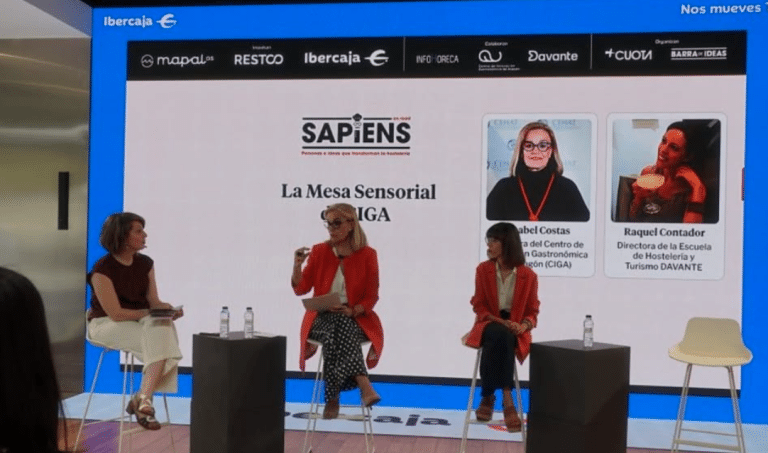The image size is (768, 453).
Task: Click the text 'La Mesa Sensorial'
Action: 358,191
